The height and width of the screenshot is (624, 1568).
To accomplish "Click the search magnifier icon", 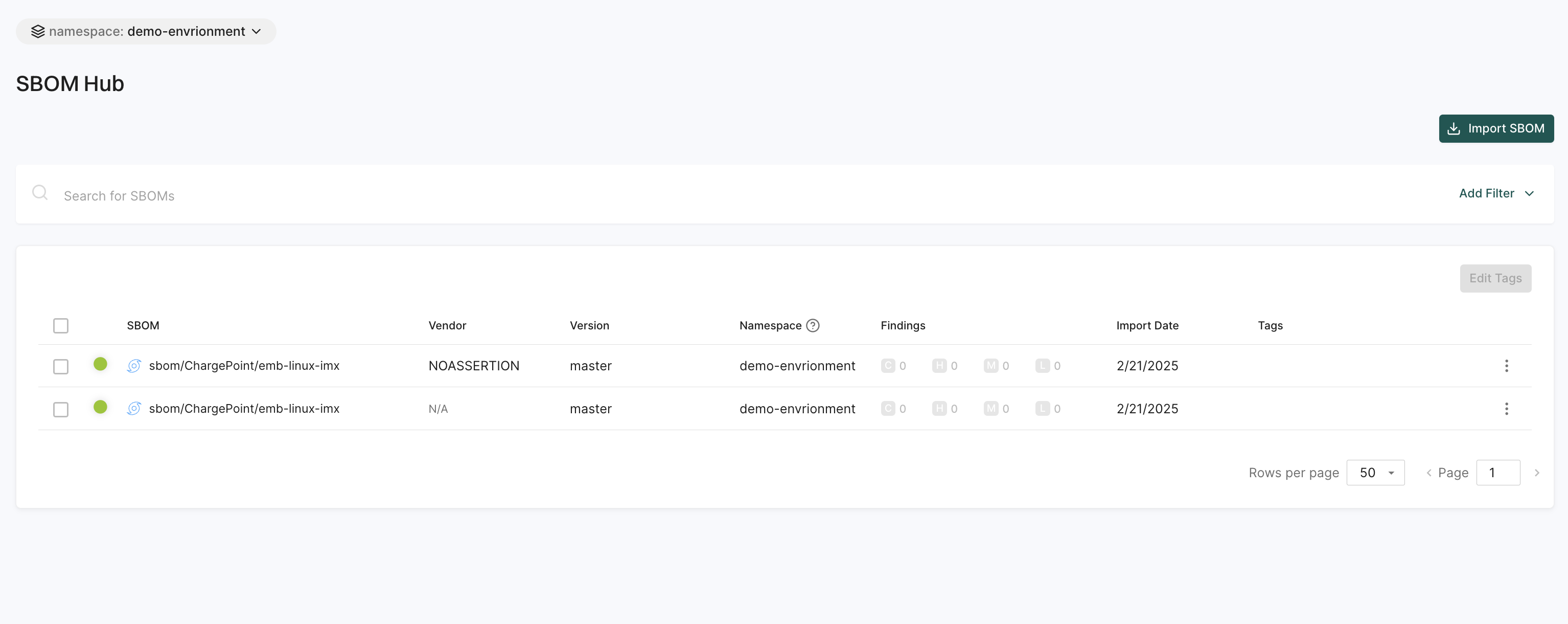I will click(40, 193).
